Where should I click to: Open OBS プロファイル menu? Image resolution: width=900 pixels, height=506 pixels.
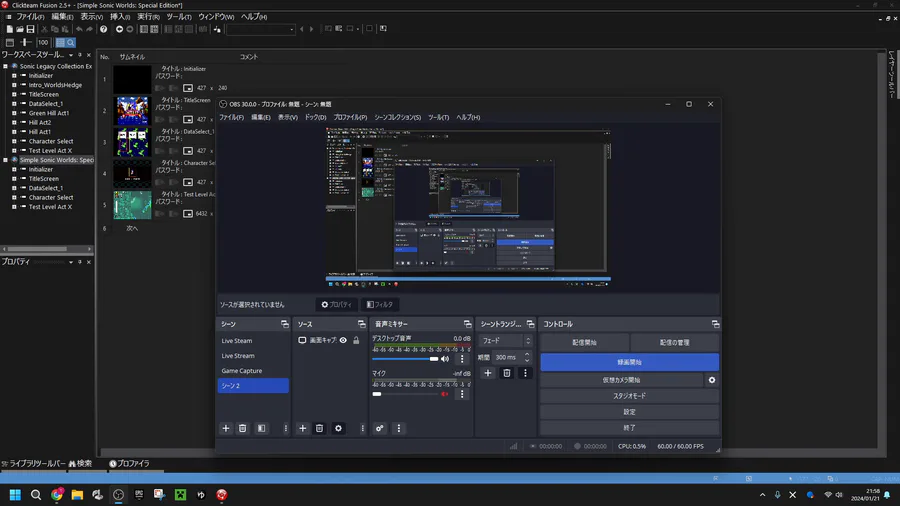pos(350,117)
